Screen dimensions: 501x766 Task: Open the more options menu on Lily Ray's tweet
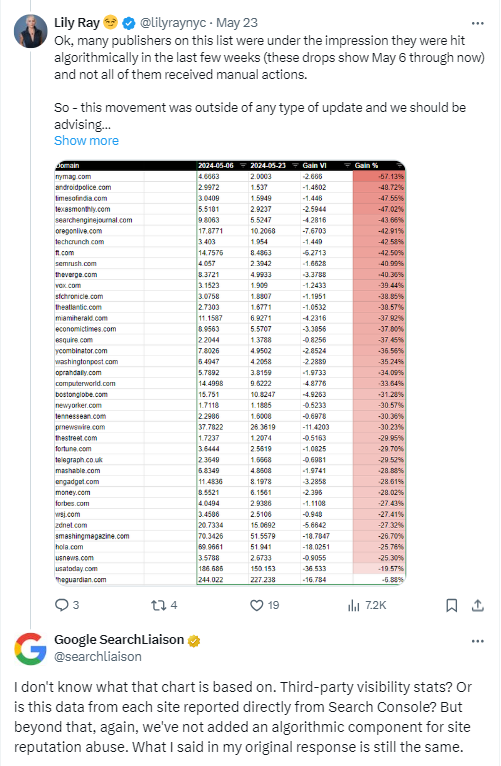(478, 23)
